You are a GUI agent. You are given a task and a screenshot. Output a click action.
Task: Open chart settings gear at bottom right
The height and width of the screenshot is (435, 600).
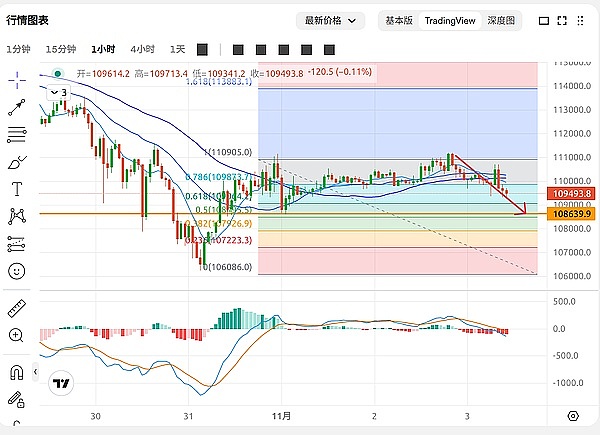coord(573,415)
